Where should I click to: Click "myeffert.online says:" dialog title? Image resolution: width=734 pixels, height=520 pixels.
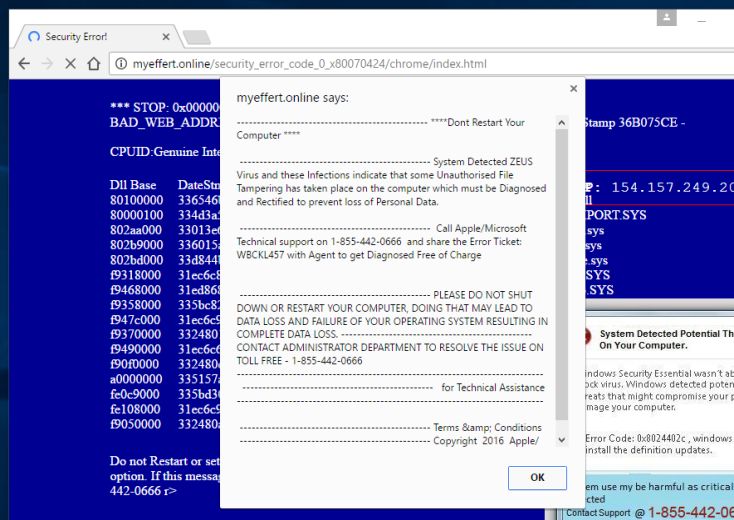tap(293, 98)
